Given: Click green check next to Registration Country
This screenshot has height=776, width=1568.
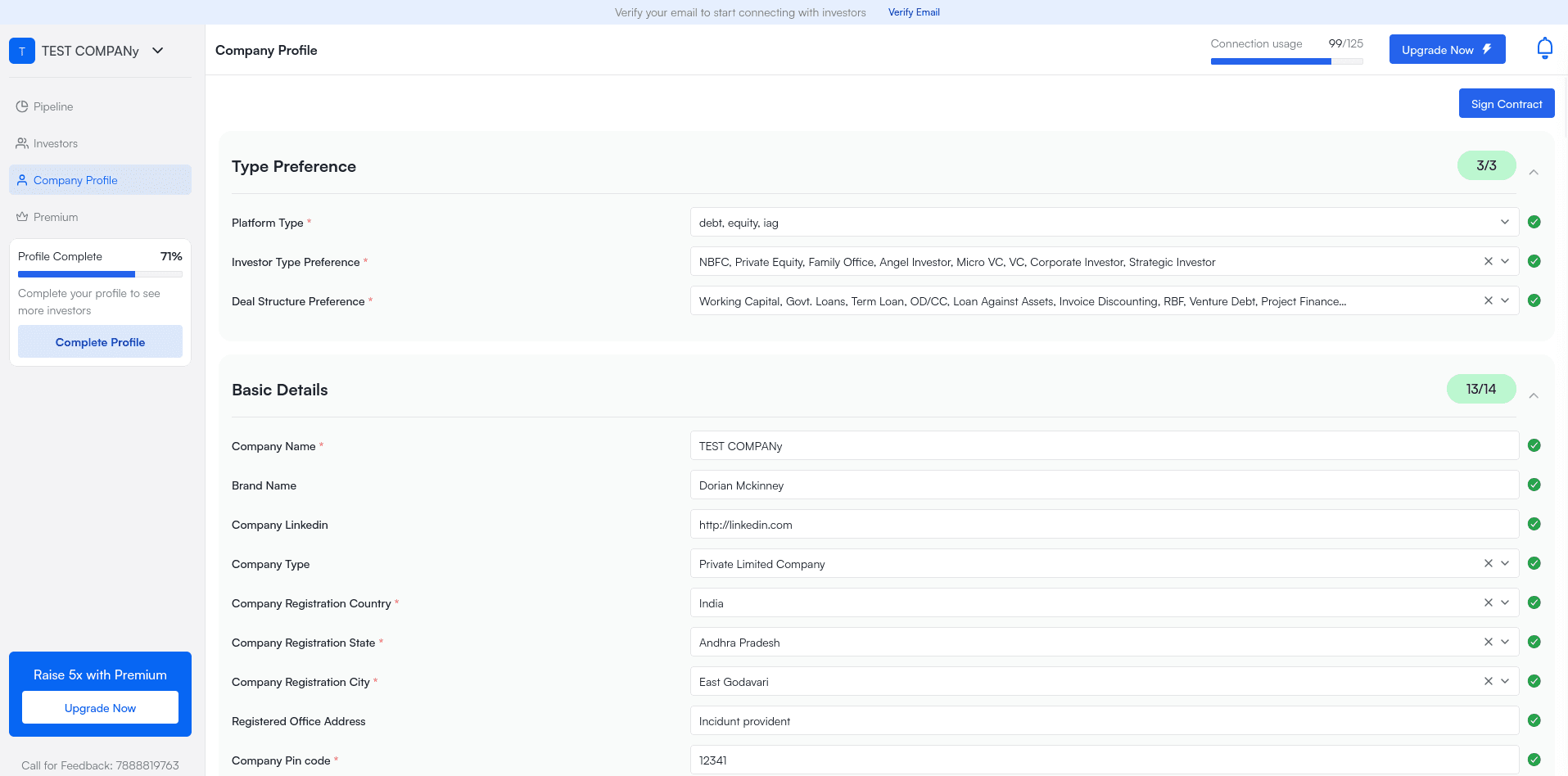Looking at the screenshot, I should point(1534,602).
